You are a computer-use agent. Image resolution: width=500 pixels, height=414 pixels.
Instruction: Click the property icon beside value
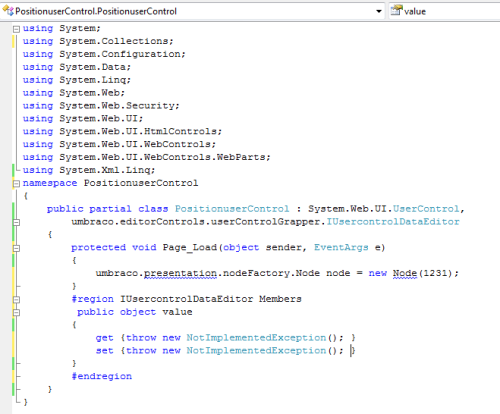tap(397, 10)
